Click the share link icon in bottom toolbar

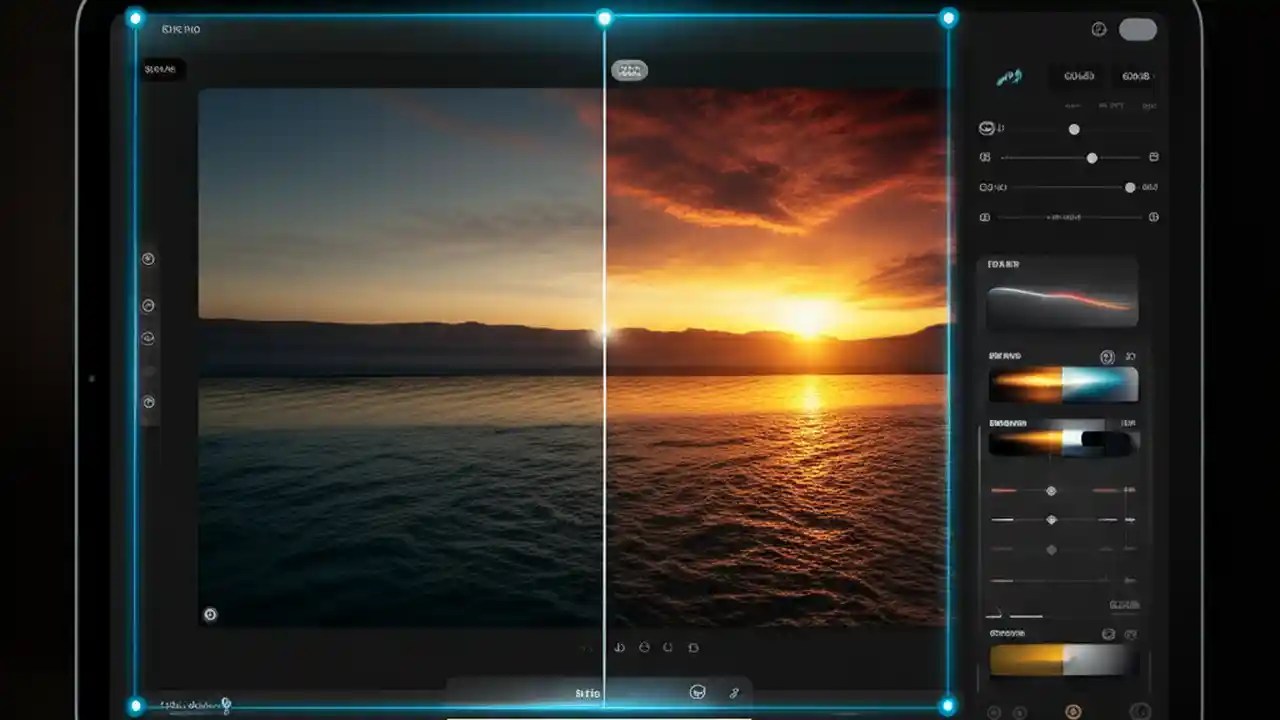[737, 692]
